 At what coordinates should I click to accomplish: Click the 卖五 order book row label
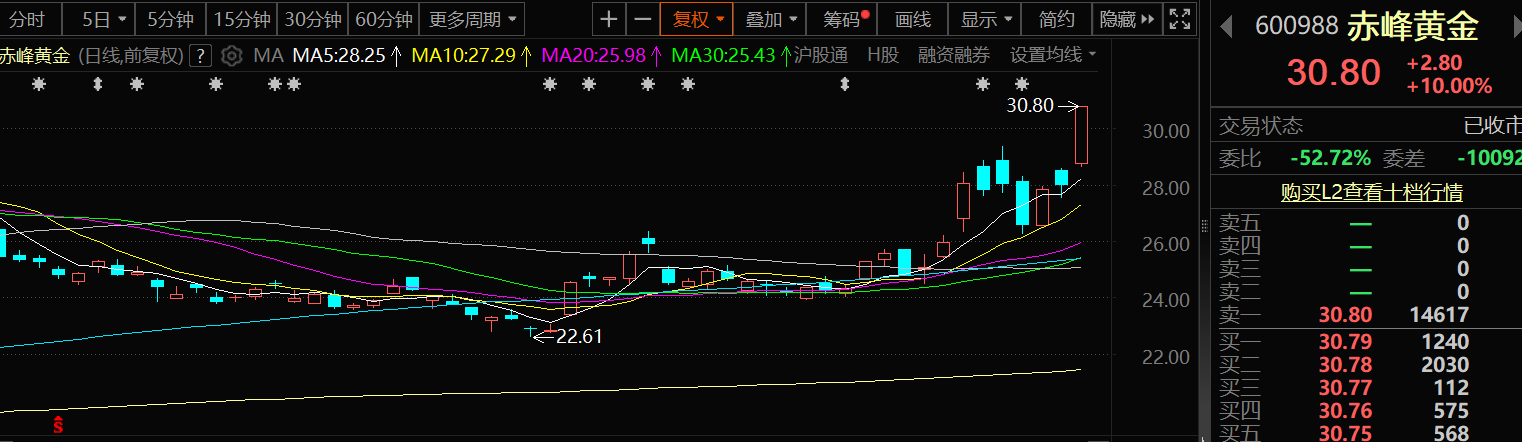click(x=1240, y=222)
